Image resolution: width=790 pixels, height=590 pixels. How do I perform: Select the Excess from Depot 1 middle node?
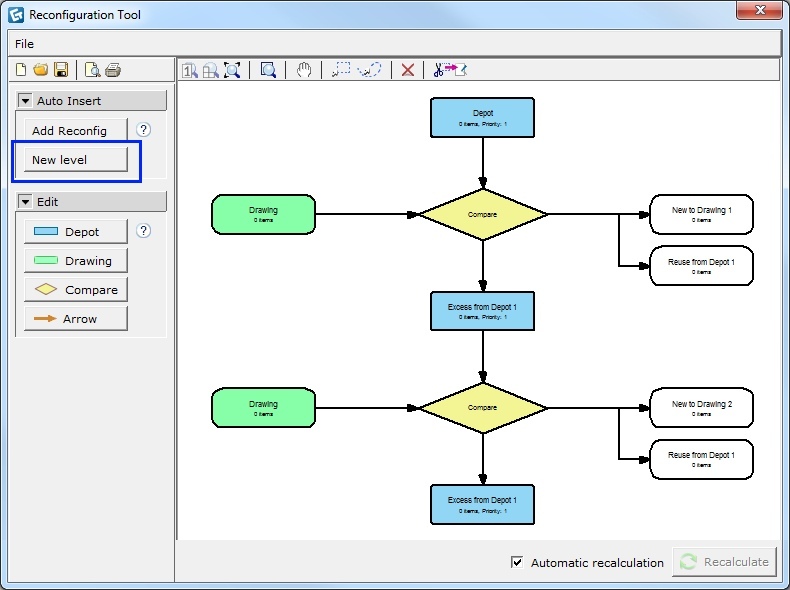482,311
